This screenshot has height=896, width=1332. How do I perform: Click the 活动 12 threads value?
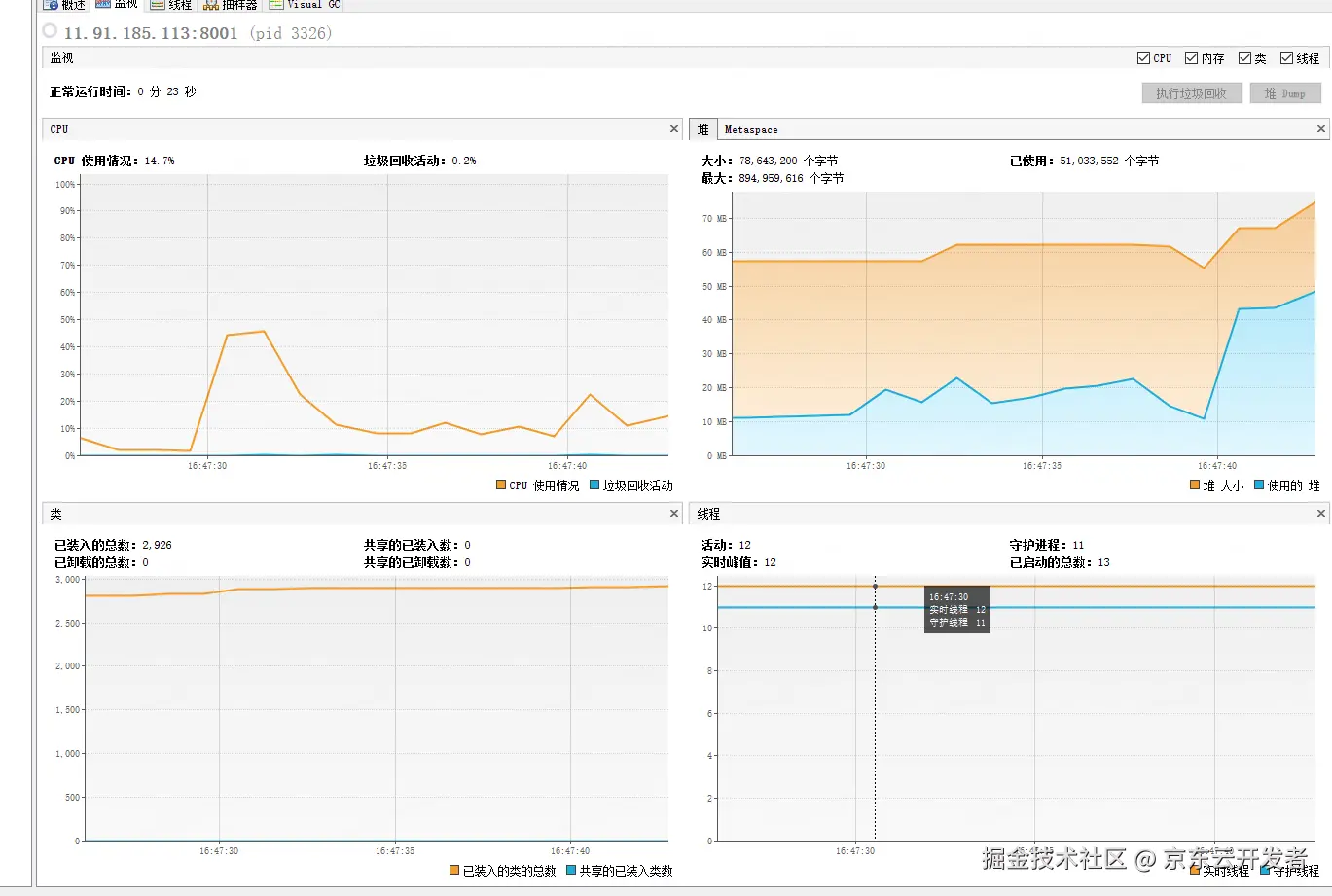(744, 545)
